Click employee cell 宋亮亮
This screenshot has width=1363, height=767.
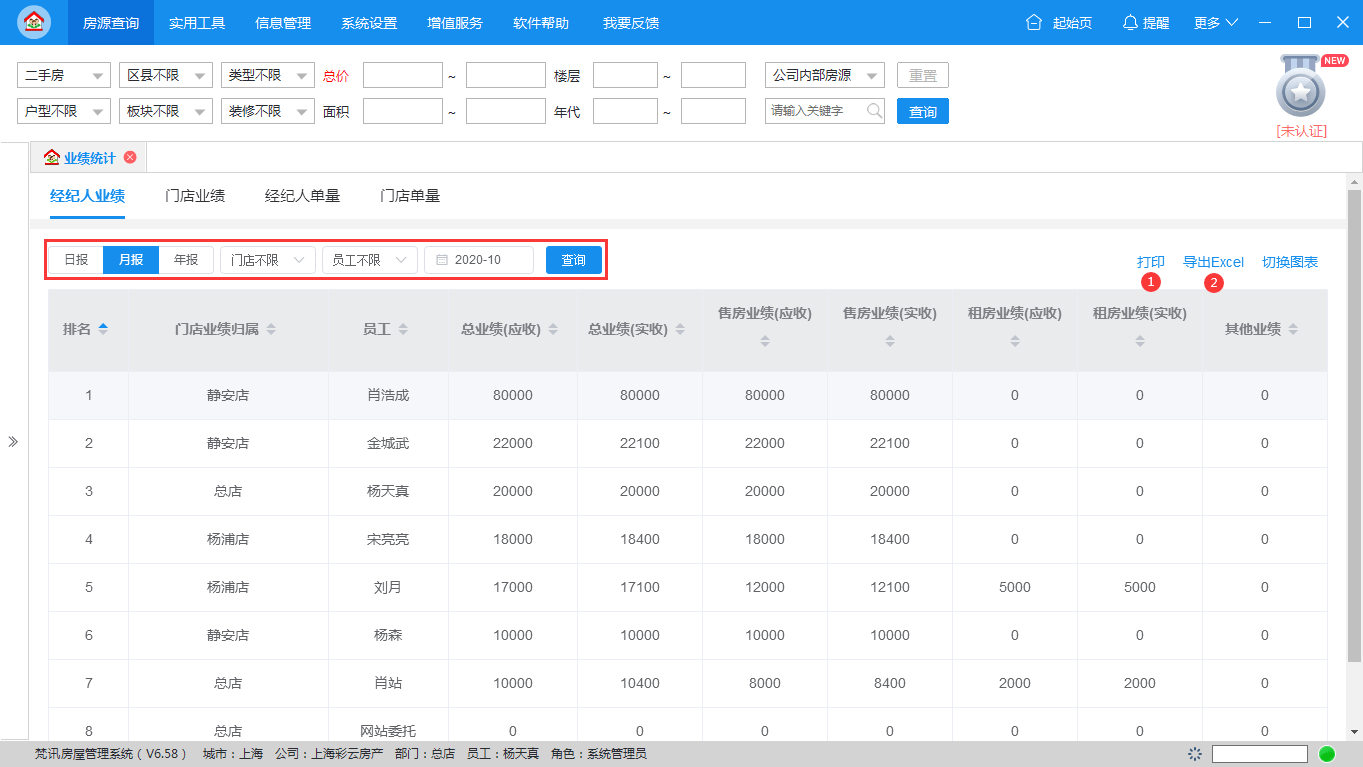pyautogui.click(x=388, y=539)
